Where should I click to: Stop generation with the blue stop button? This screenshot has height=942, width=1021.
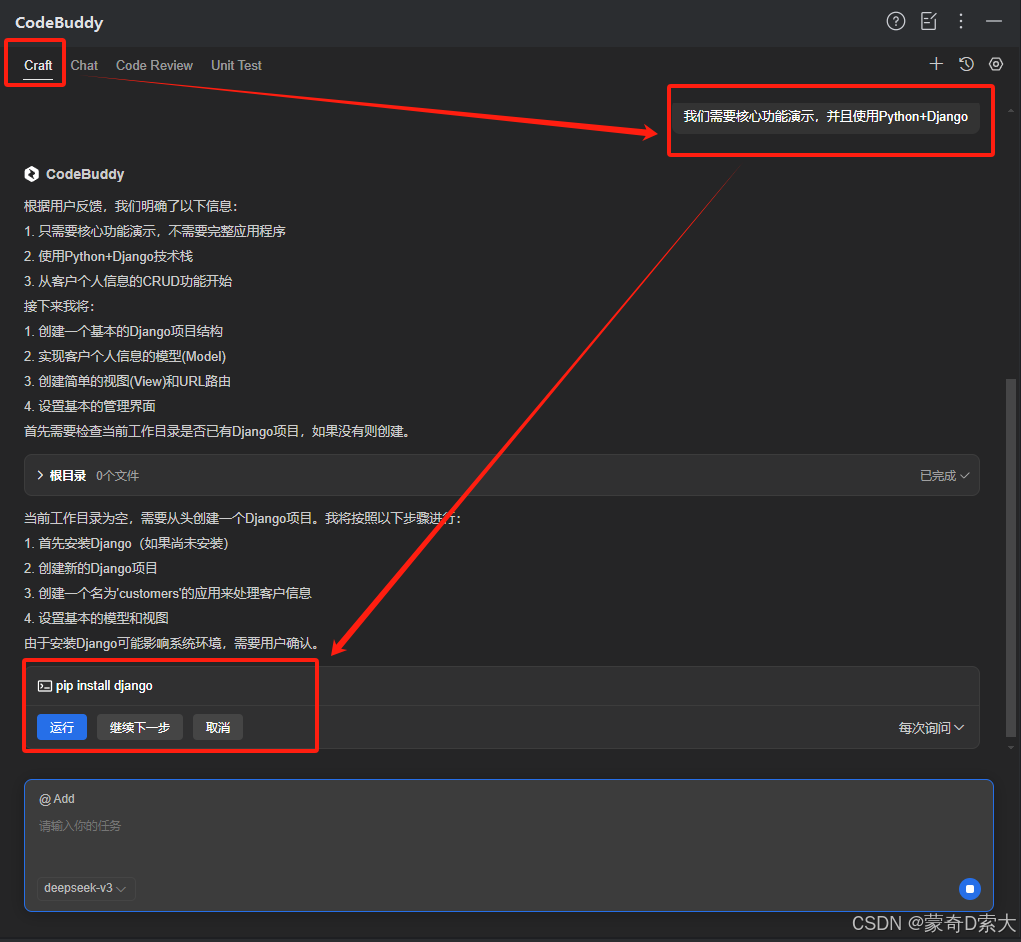tap(970, 889)
